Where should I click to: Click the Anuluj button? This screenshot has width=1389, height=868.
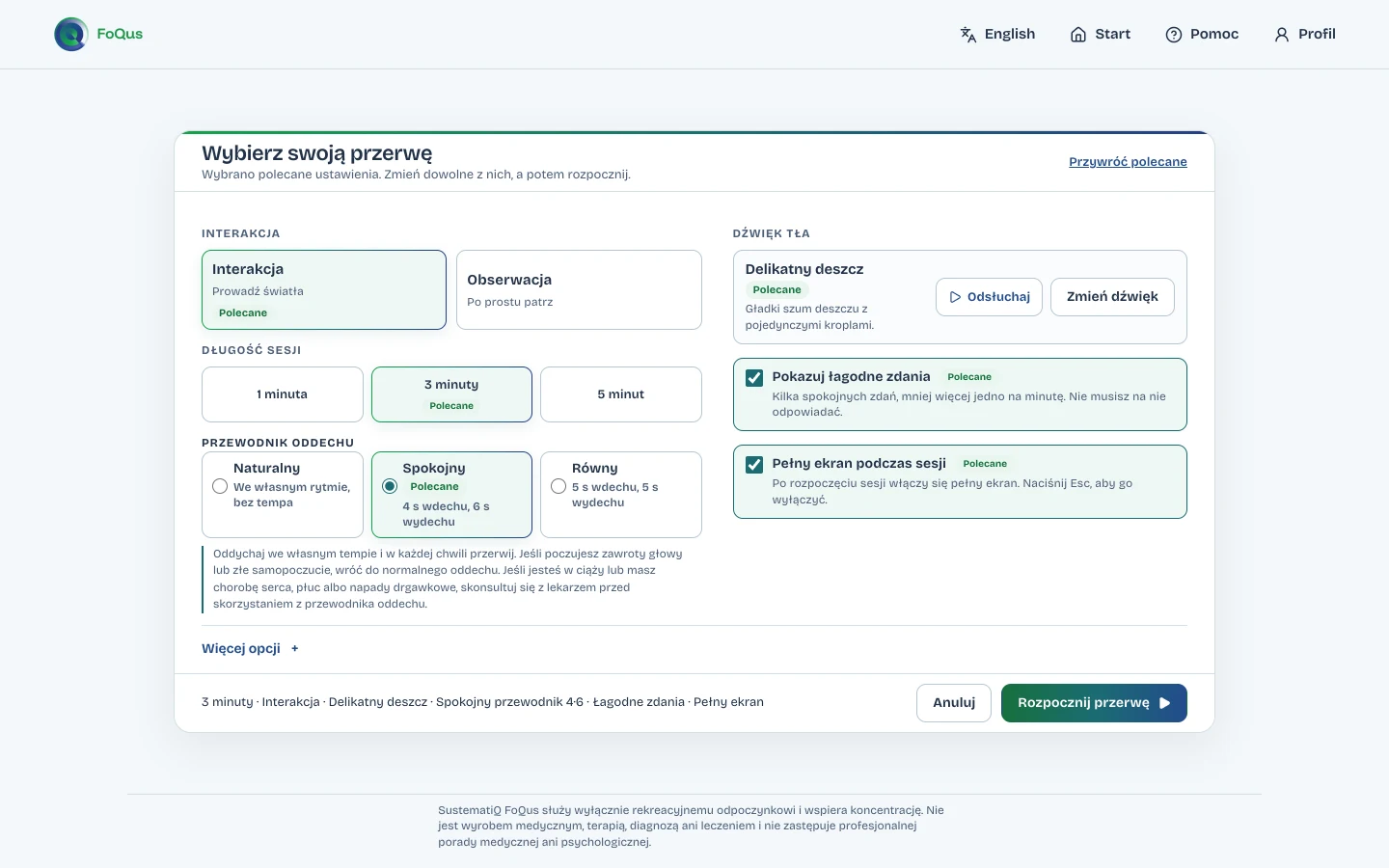coord(954,703)
